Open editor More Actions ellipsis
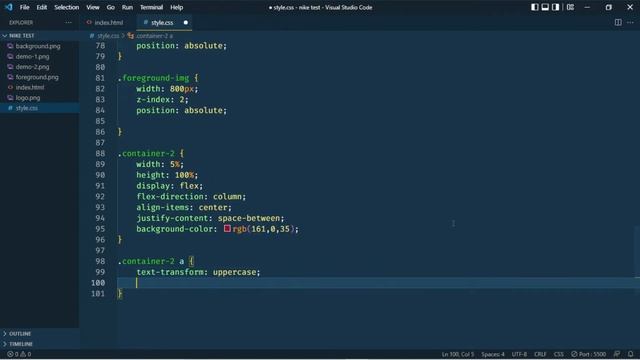 (x=630, y=22)
